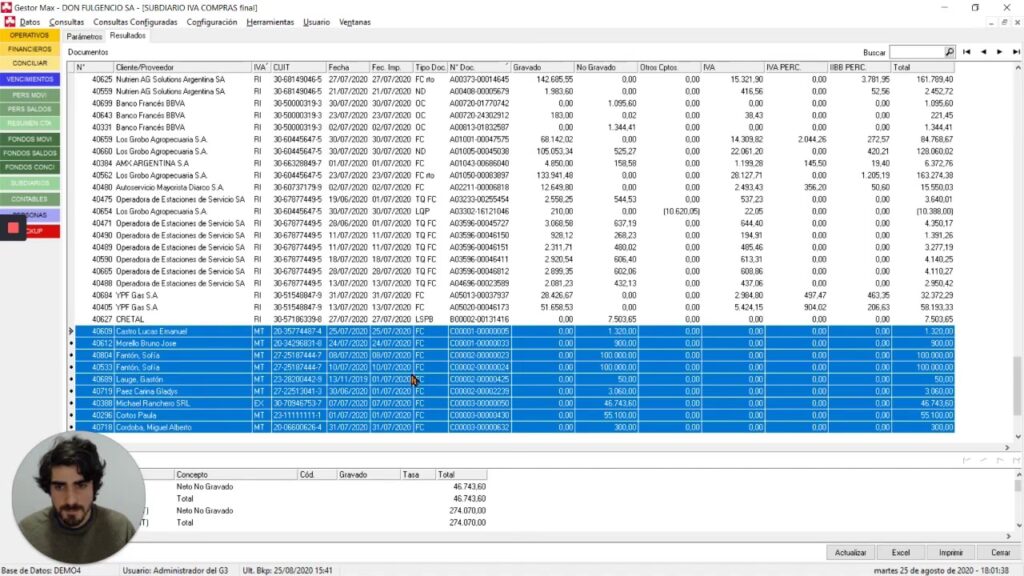The height and width of the screenshot is (576, 1024).
Task: Select the FINANCIEROS sidebar button
Action: (30, 48)
